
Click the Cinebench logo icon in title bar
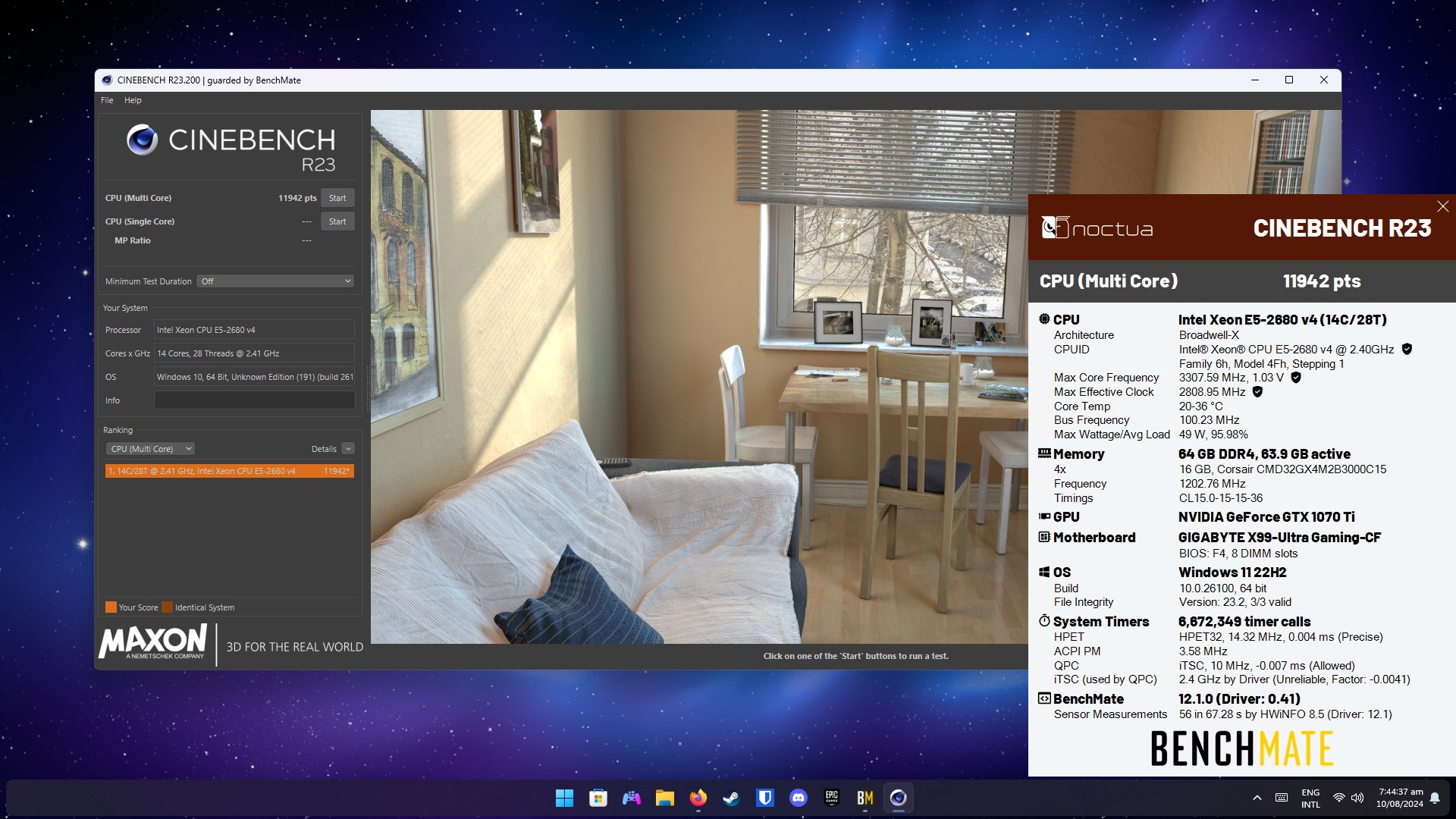(x=107, y=80)
